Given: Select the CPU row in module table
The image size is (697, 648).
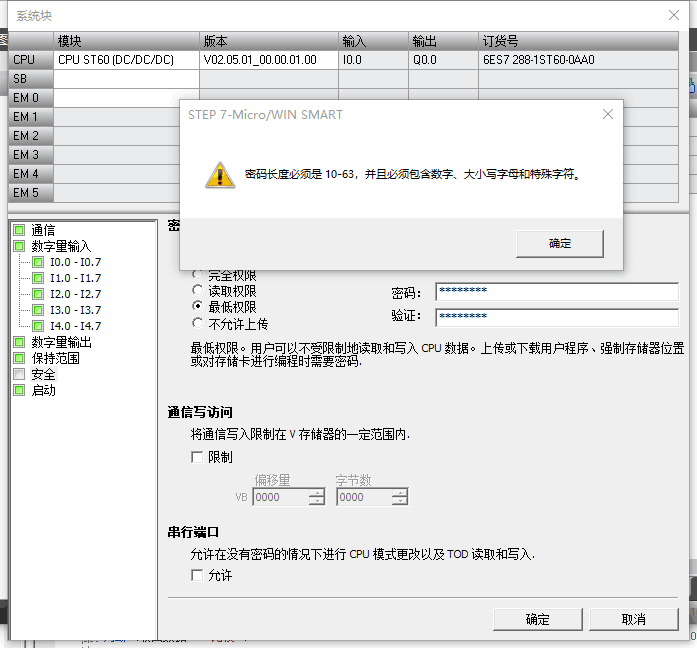Looking at the screenshot, I should coord(24,60).
